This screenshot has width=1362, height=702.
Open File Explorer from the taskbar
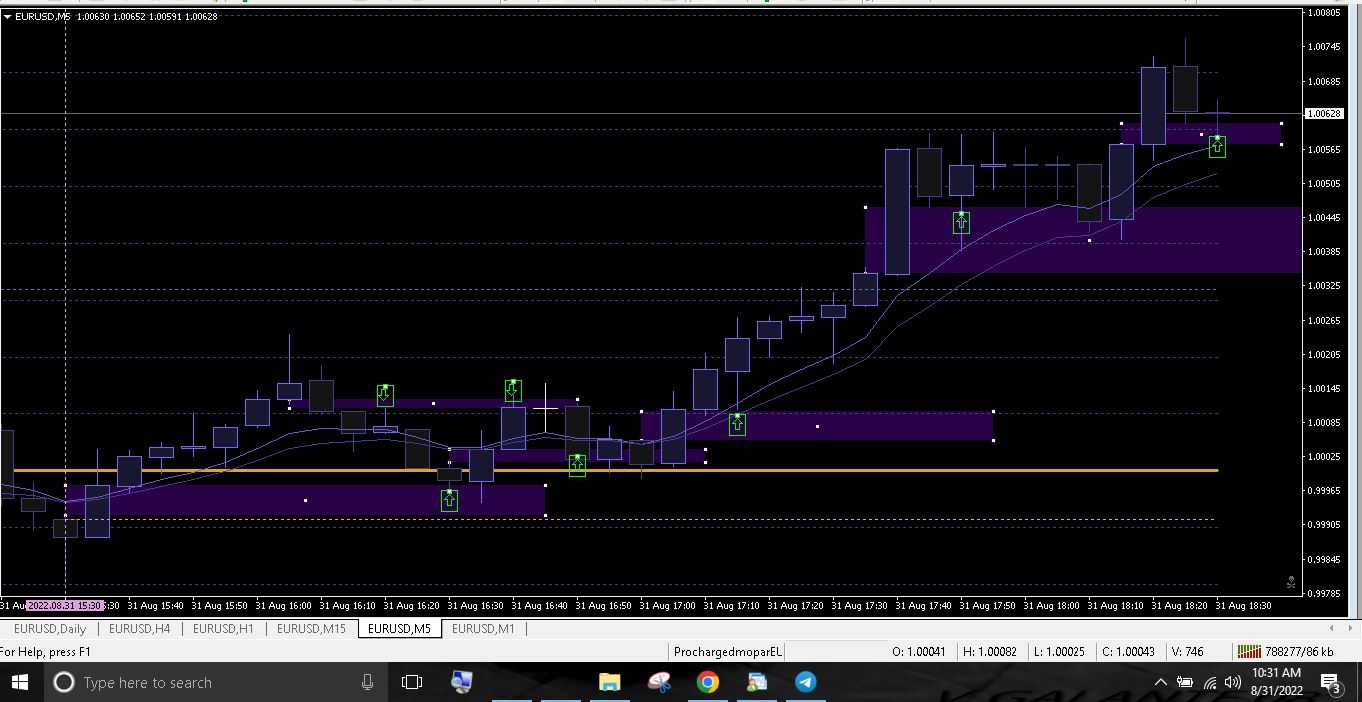pos(609,682)
